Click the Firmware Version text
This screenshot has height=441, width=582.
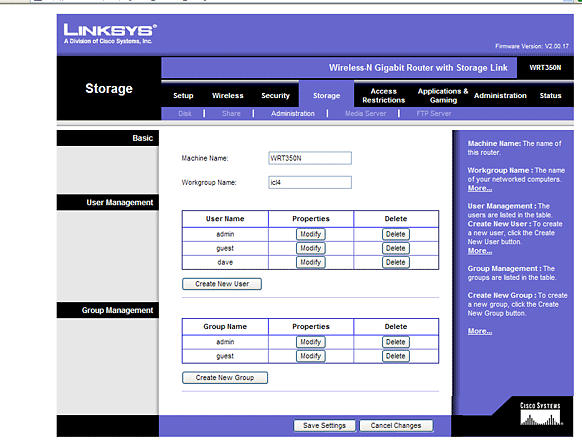pos(532,46)
